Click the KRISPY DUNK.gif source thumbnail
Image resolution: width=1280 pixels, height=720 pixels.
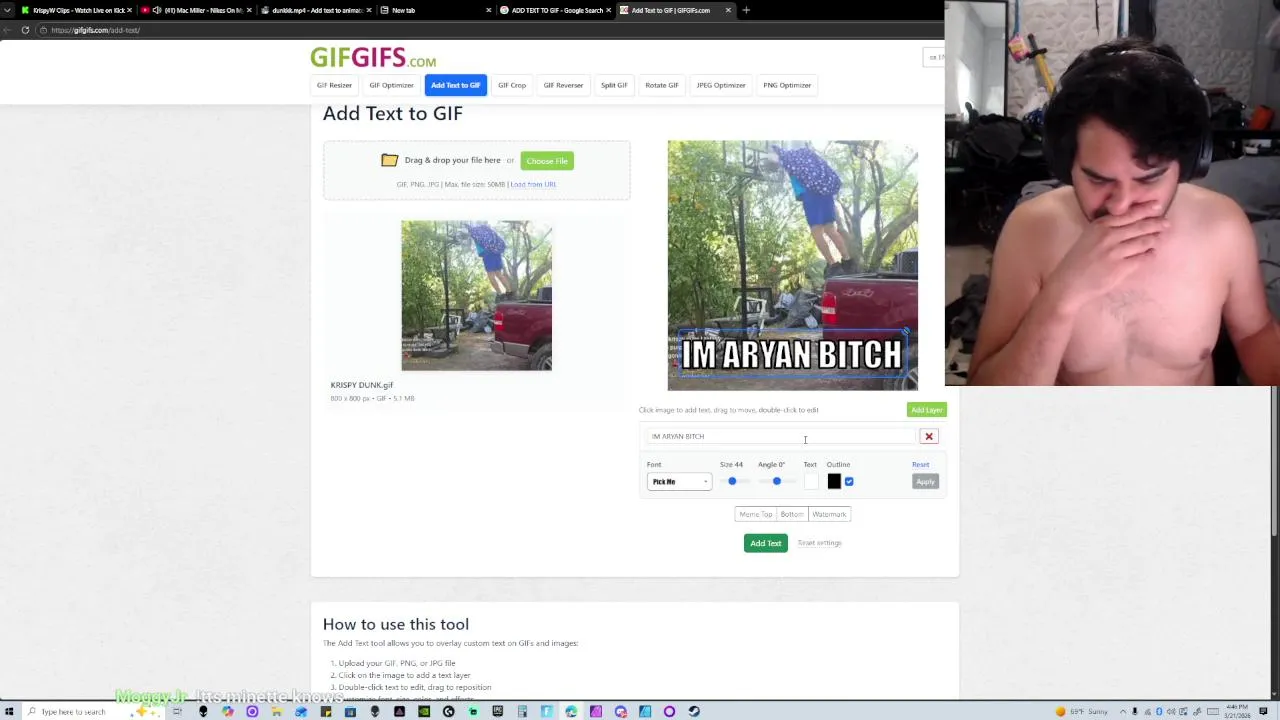[476, 296]
